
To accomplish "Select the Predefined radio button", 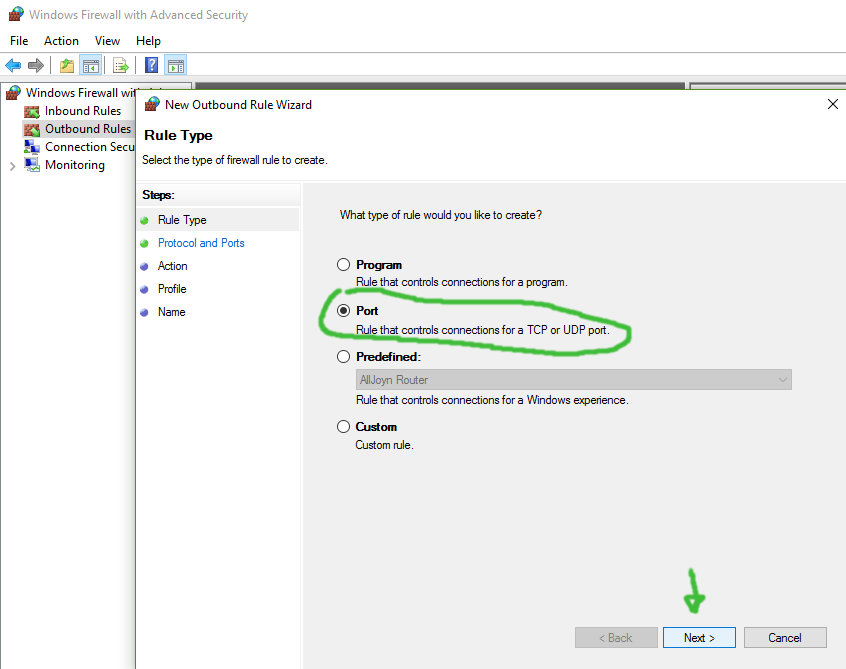I will pos(343,357).
